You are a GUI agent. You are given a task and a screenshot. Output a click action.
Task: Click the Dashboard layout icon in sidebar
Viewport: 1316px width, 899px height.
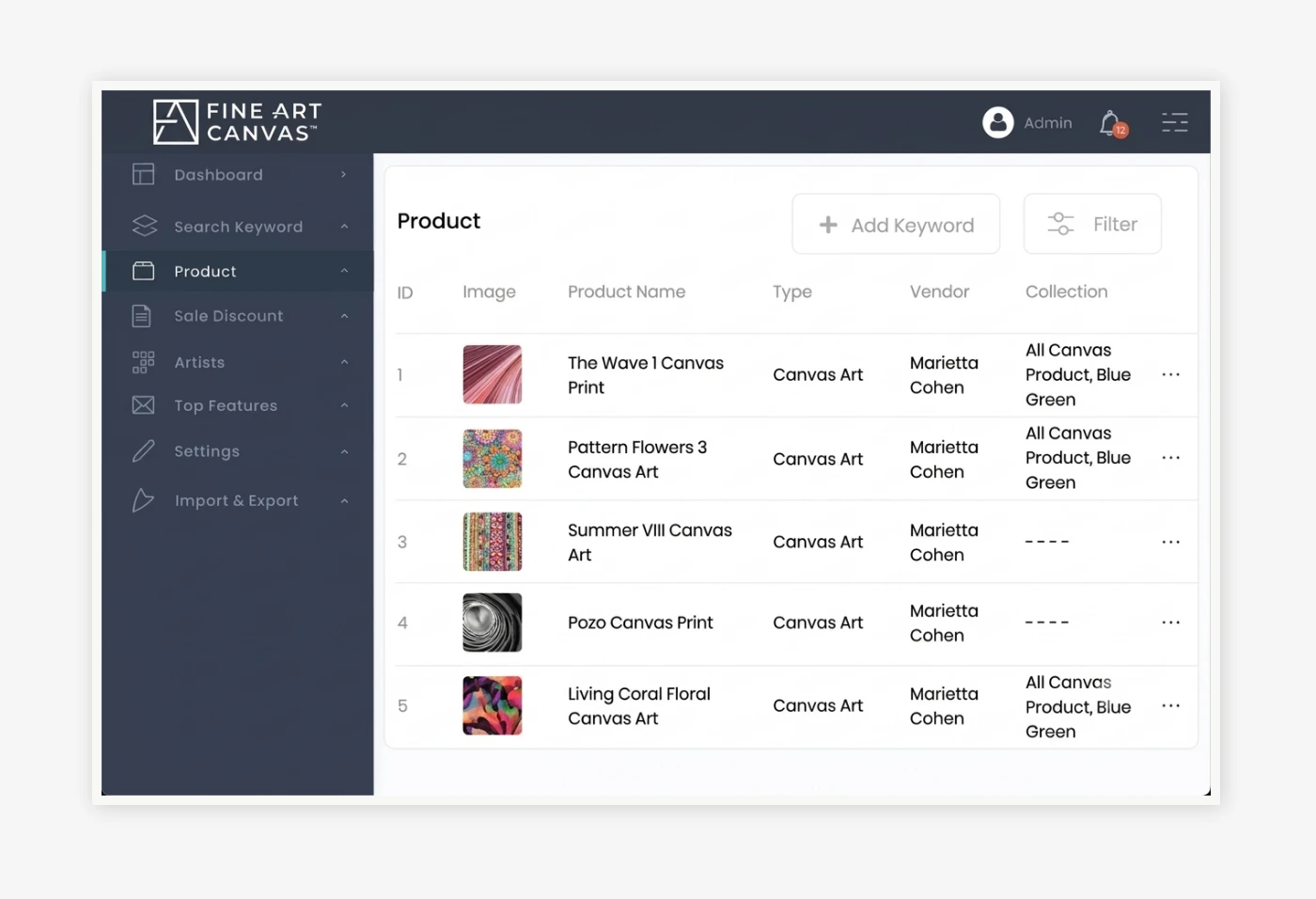coord(143,174)
